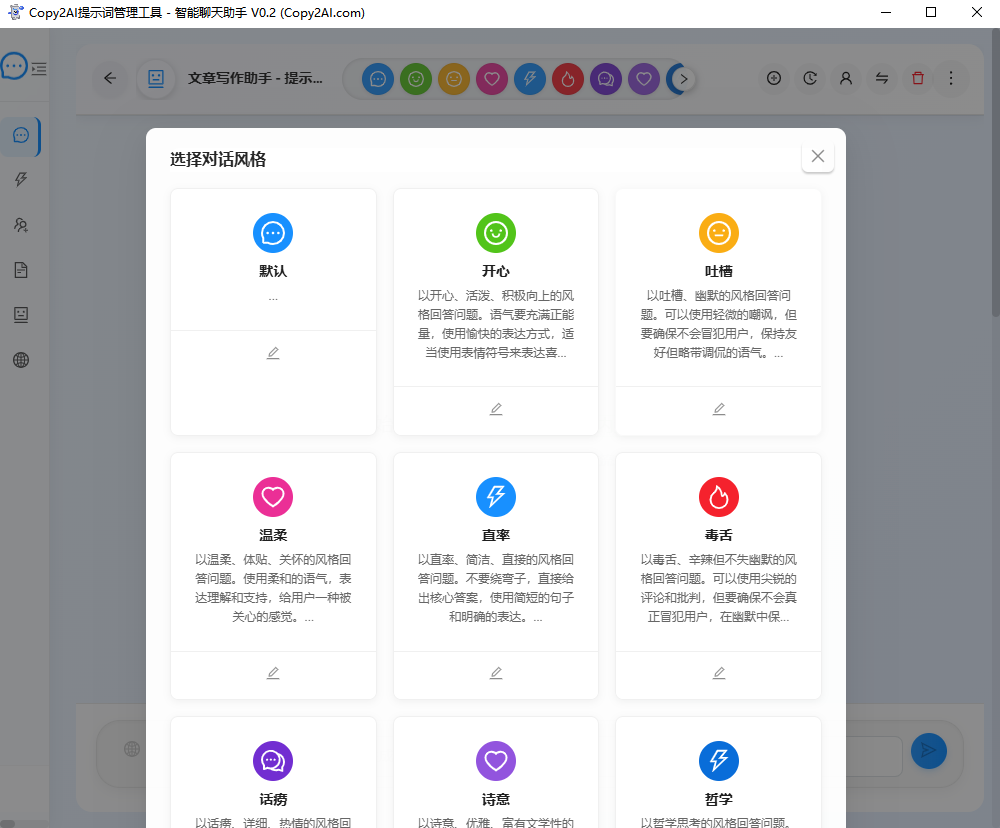This screenshot has width=1000, height=828.
Task: Click the 温柔 description text
Action: coord(273,588)
